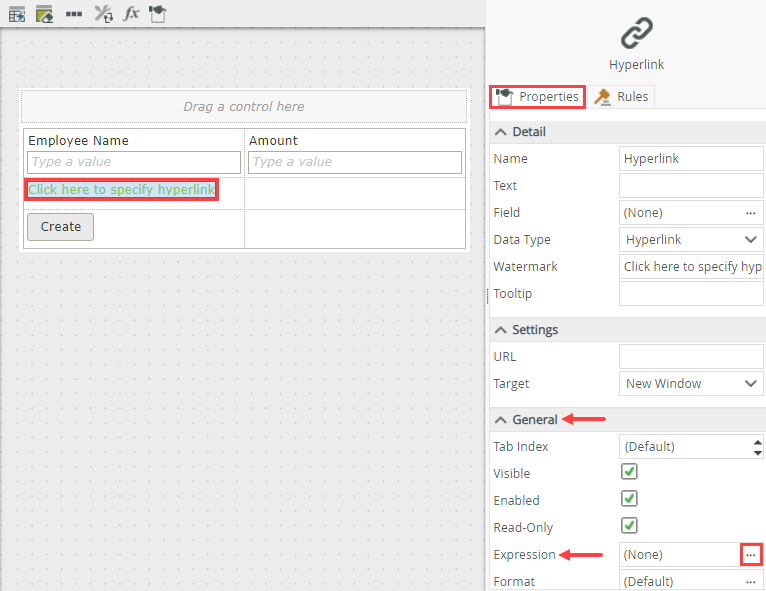
Task: Click the eraser clear-design toolbar icon
Action: point(44,14)
